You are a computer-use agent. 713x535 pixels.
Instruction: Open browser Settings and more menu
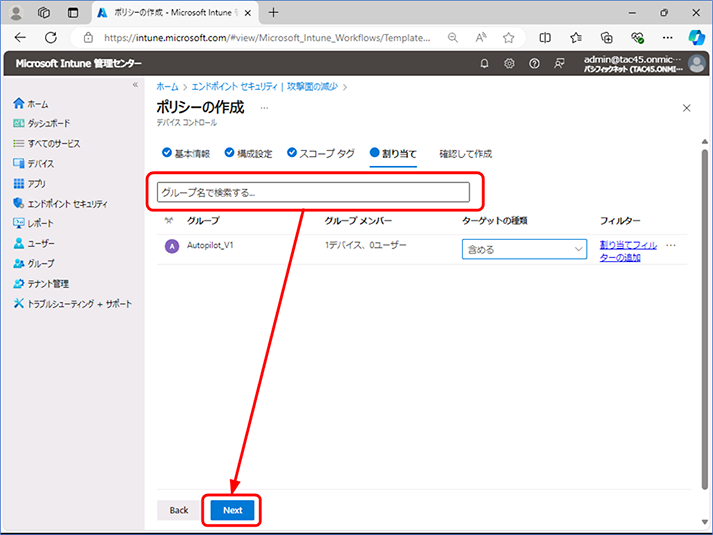click(x=668, y=38)
